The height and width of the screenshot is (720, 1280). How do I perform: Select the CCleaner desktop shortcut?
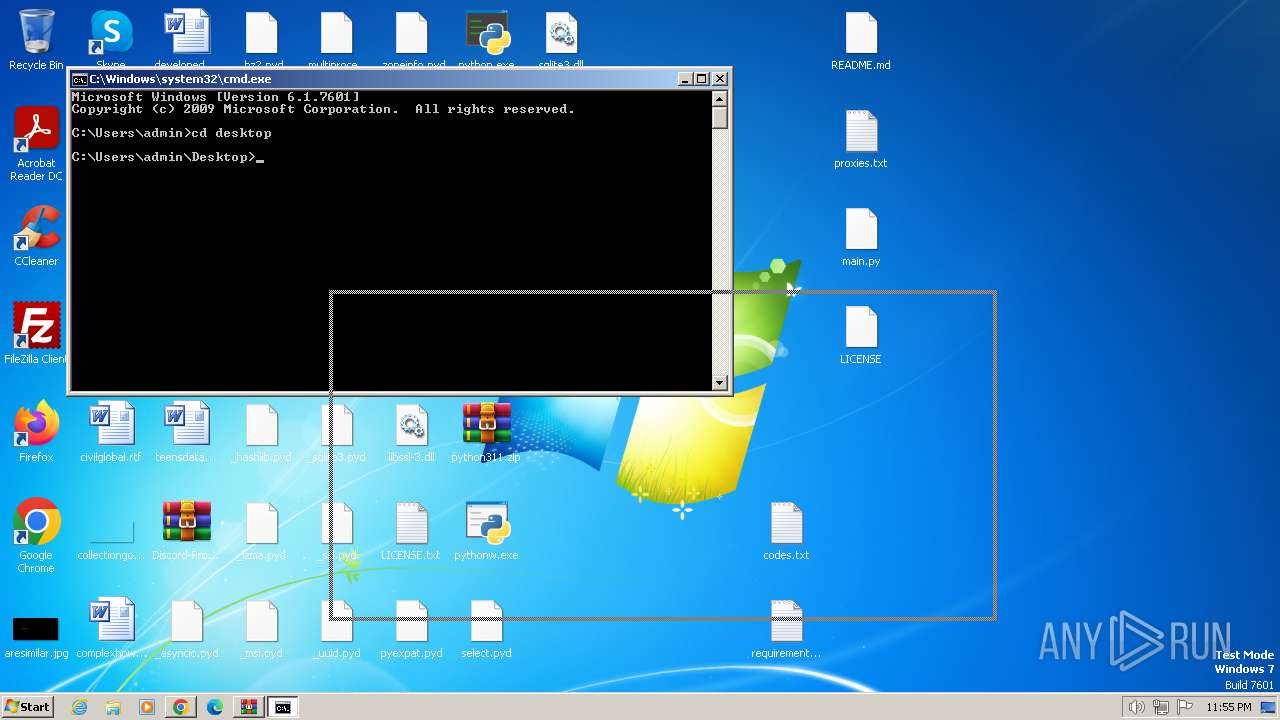(36, 236)
